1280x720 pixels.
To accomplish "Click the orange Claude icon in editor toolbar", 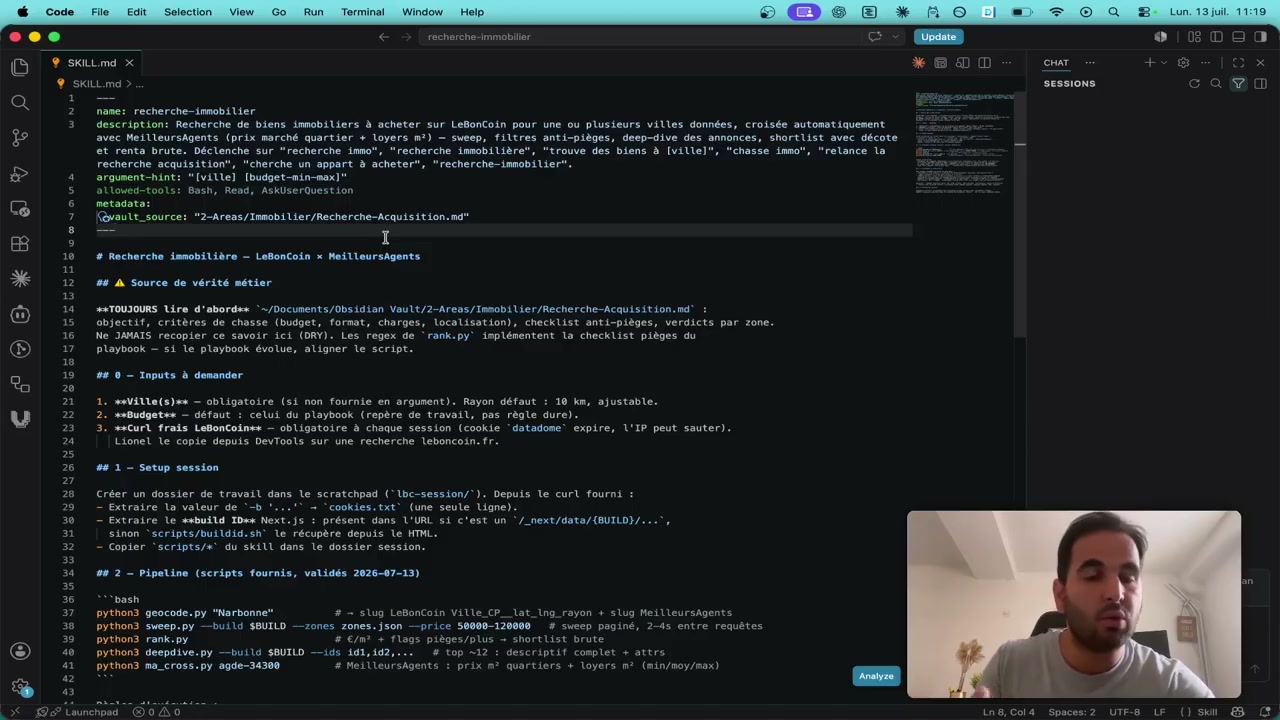I will tap(918, 63).
